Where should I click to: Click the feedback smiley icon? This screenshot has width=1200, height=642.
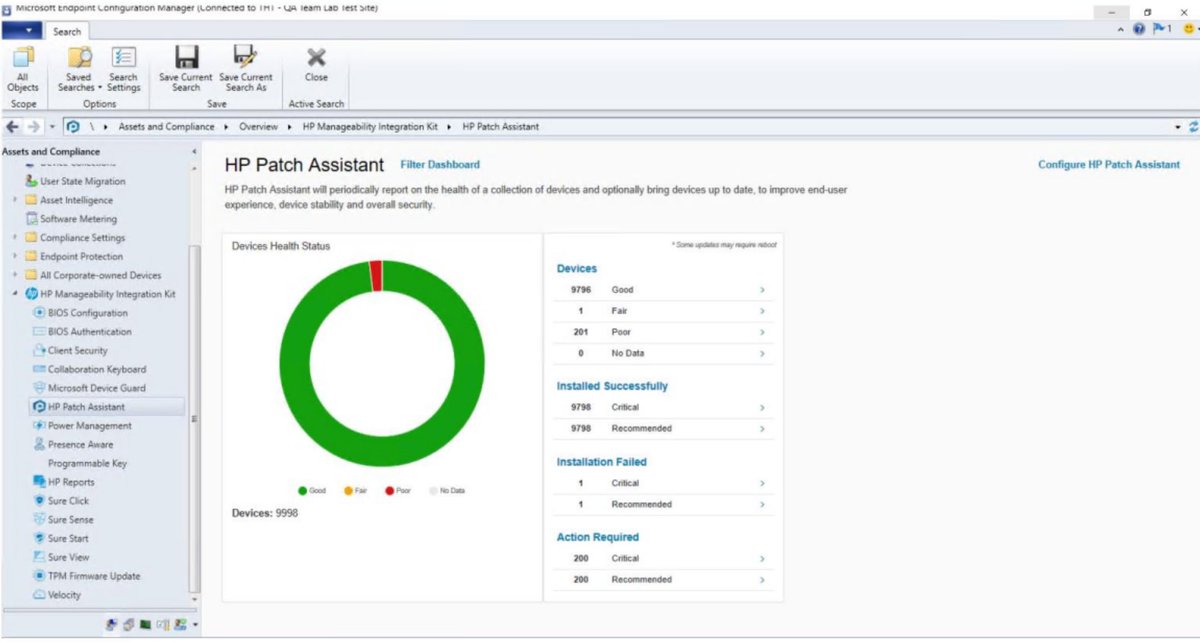1188,30
